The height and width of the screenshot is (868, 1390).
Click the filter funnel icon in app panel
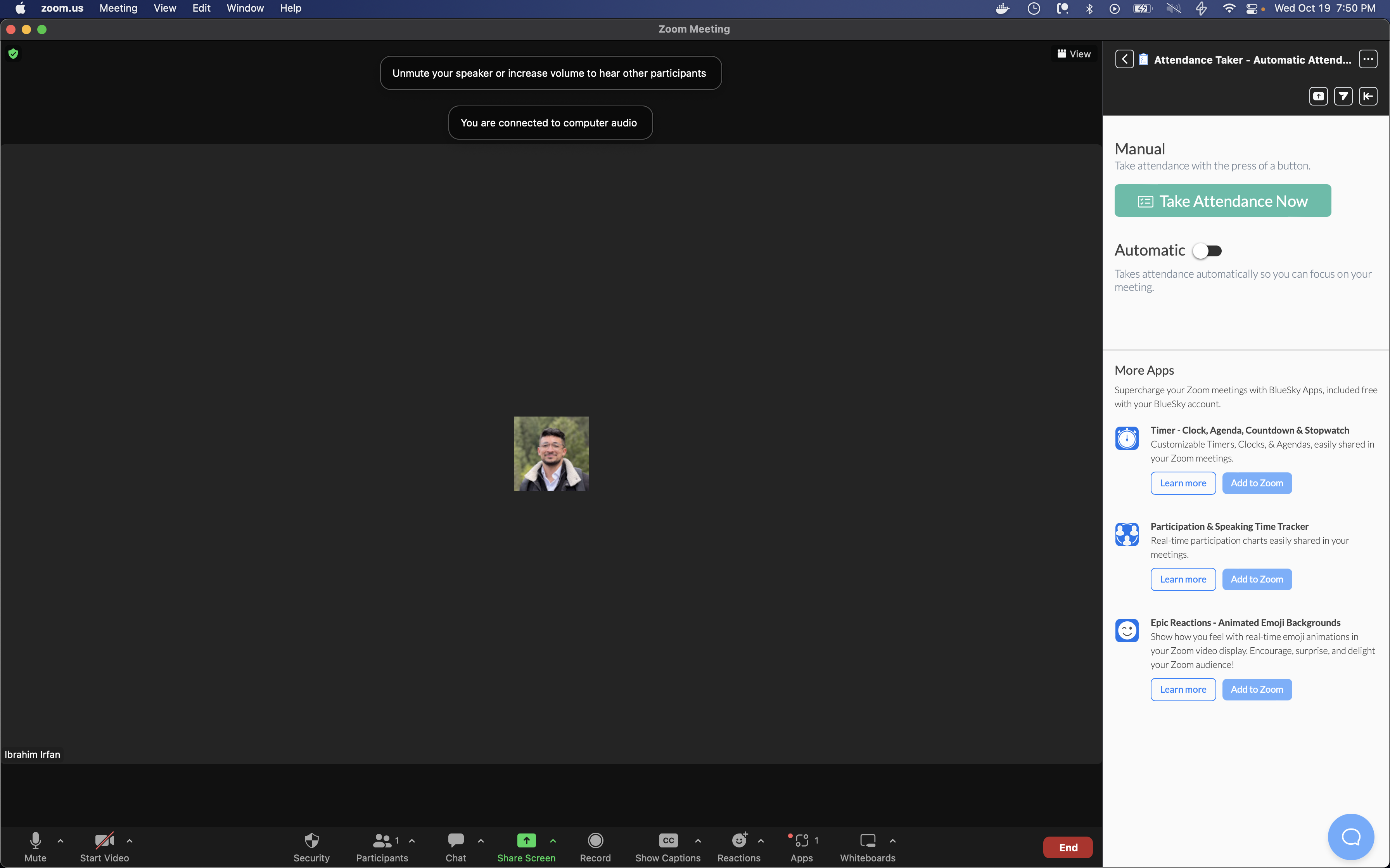point(1343,96)
